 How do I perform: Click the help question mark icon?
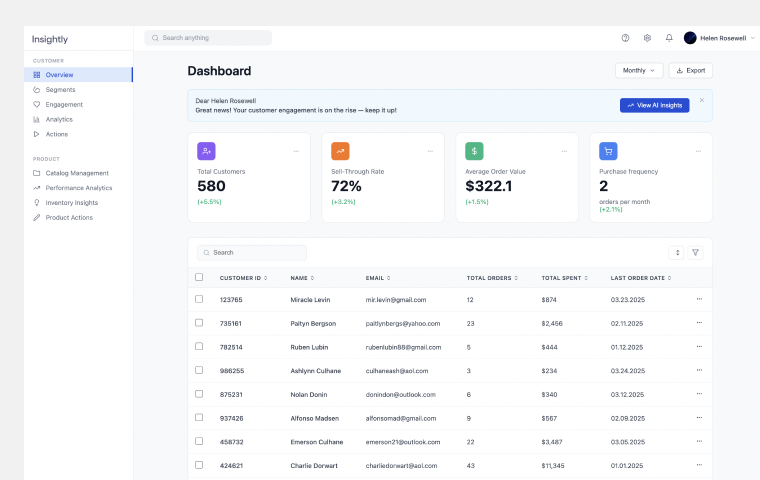[625, 38]
